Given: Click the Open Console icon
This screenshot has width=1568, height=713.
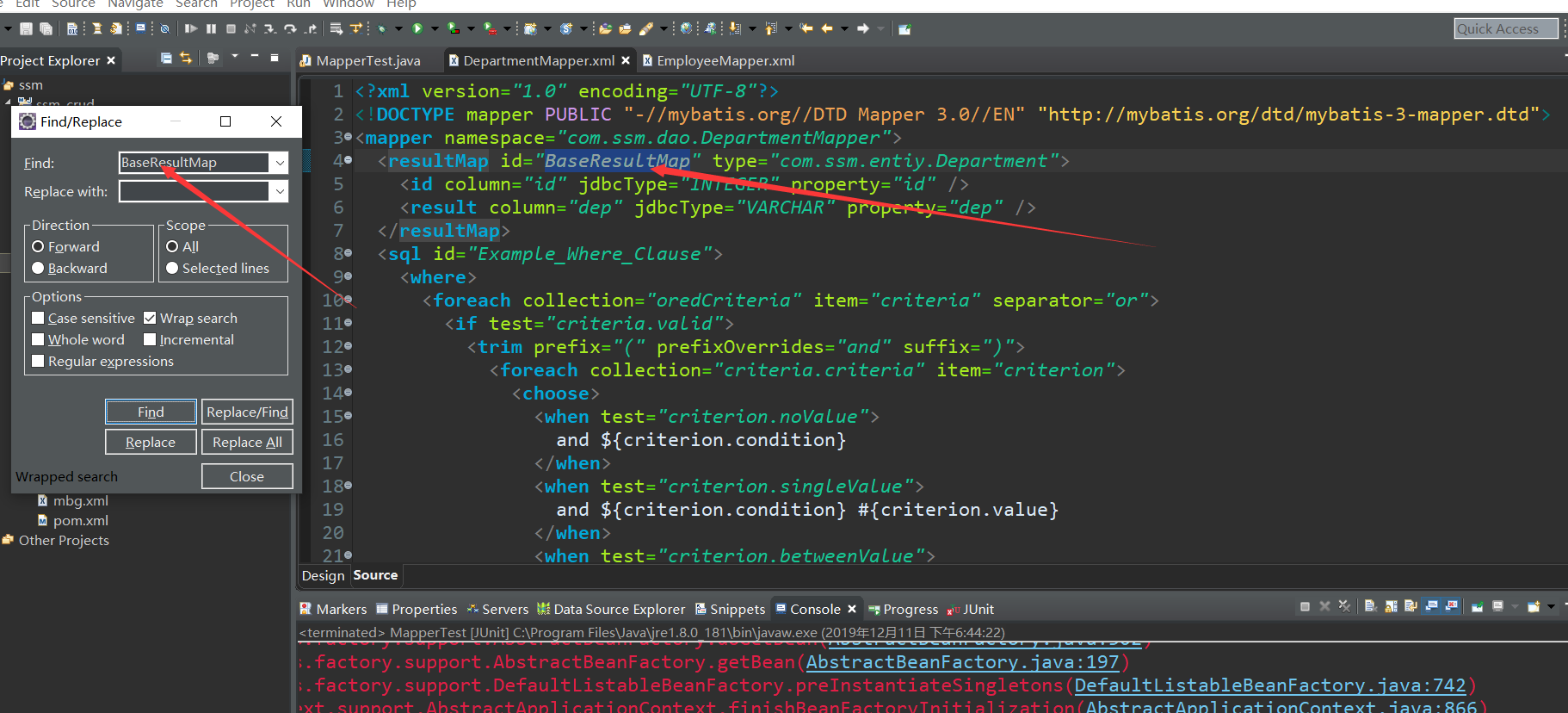Looking at the screenshot, I should point(1534,606).
